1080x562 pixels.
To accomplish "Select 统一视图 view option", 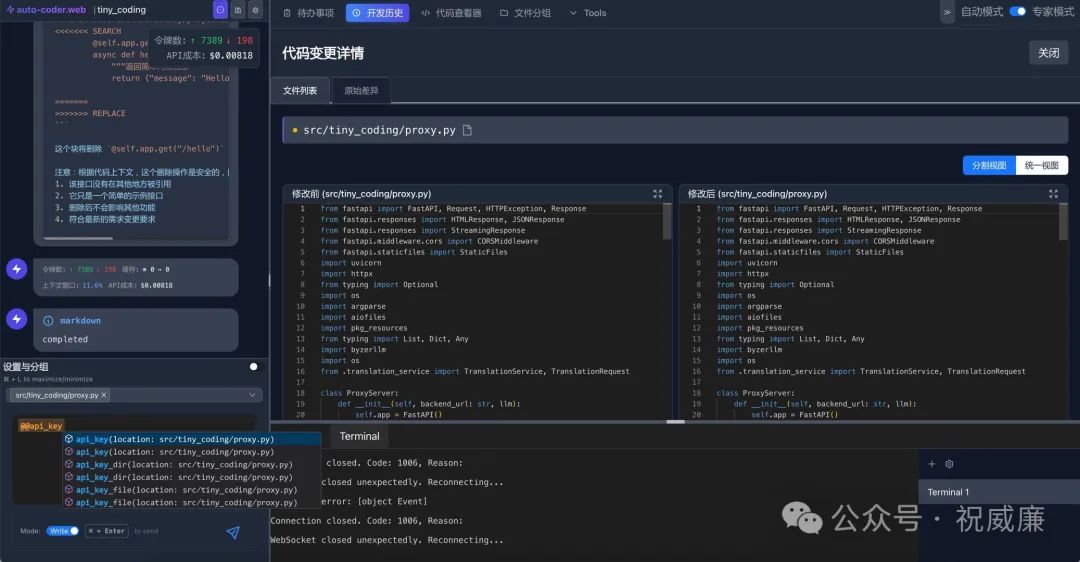I will 1041,165.
